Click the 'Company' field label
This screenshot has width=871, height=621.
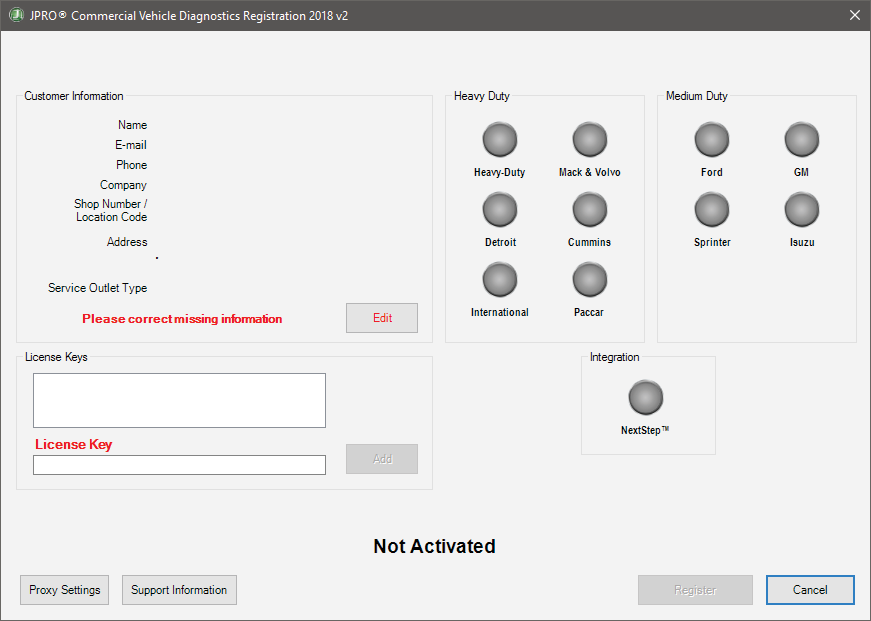click(123, 185)
